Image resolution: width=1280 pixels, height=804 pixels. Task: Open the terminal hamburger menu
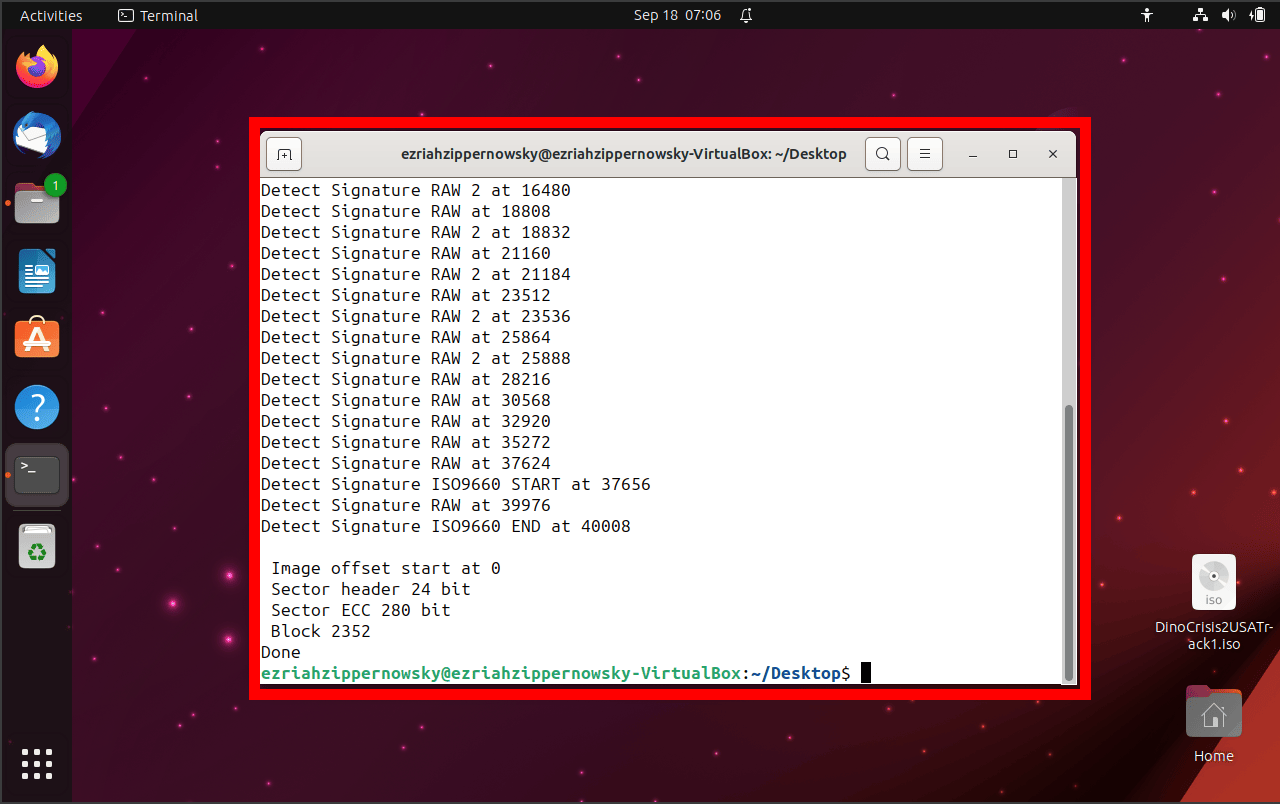924,154
